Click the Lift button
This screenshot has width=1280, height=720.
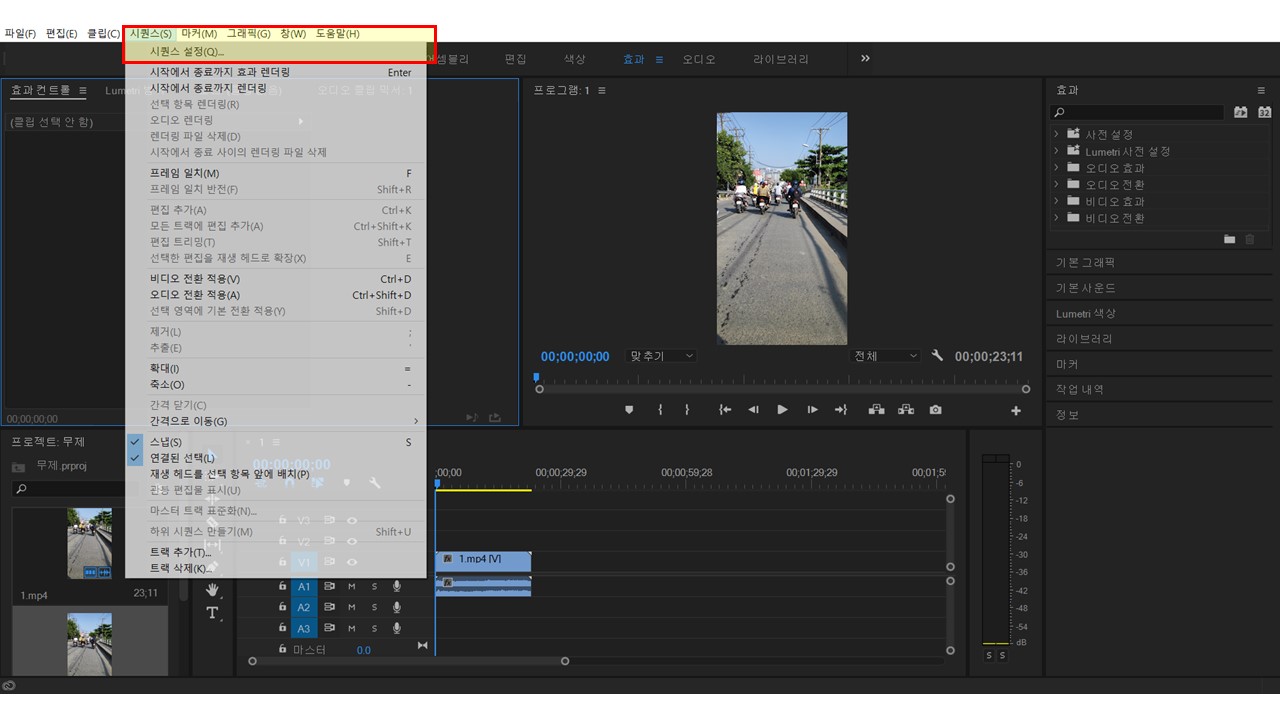[876, 409]
